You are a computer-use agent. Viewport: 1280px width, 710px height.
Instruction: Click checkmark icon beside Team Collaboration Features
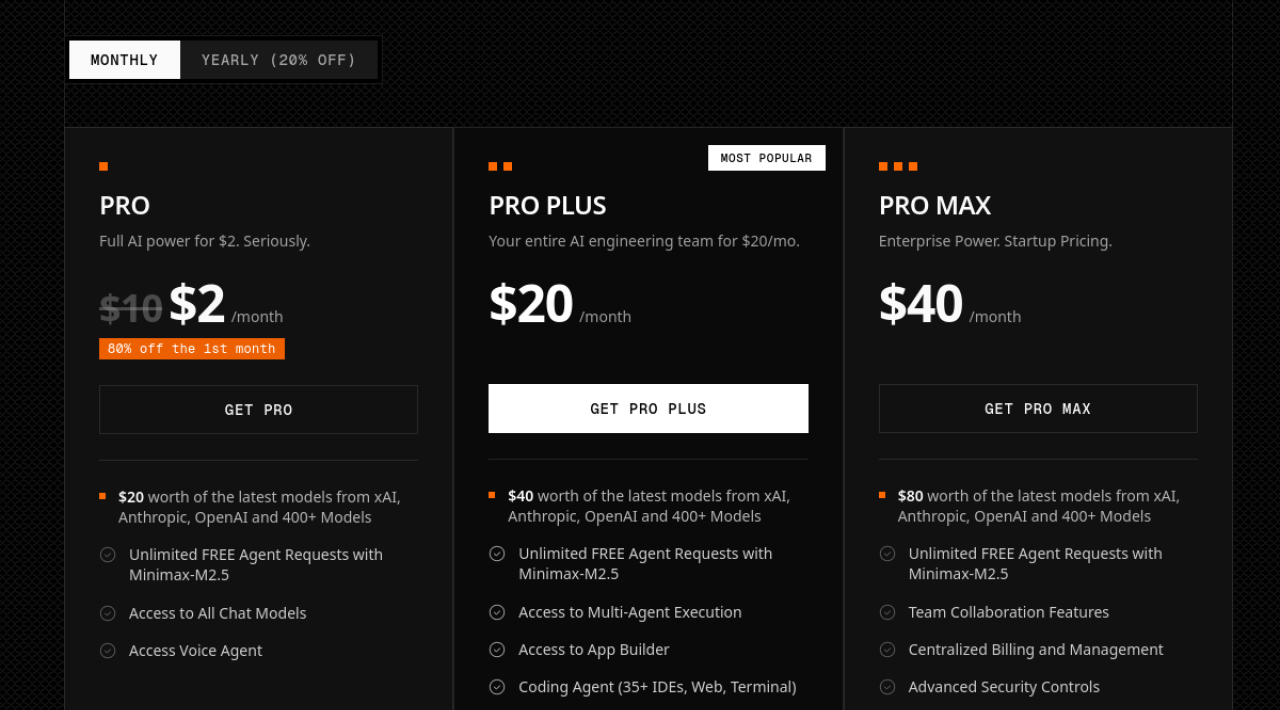(887, 612)
